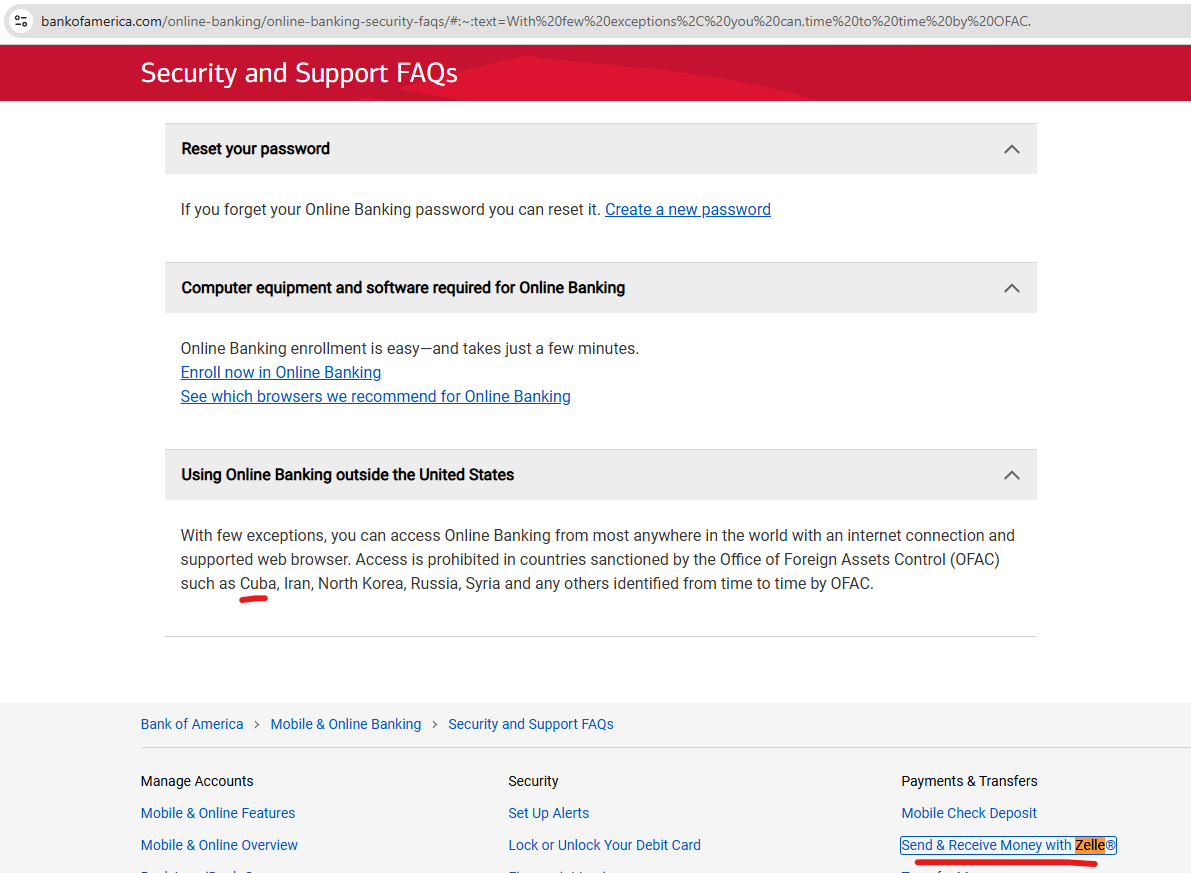Click Using Online Banking outside United States header
Screen dimensions: 1191x873
pos(347,475)
